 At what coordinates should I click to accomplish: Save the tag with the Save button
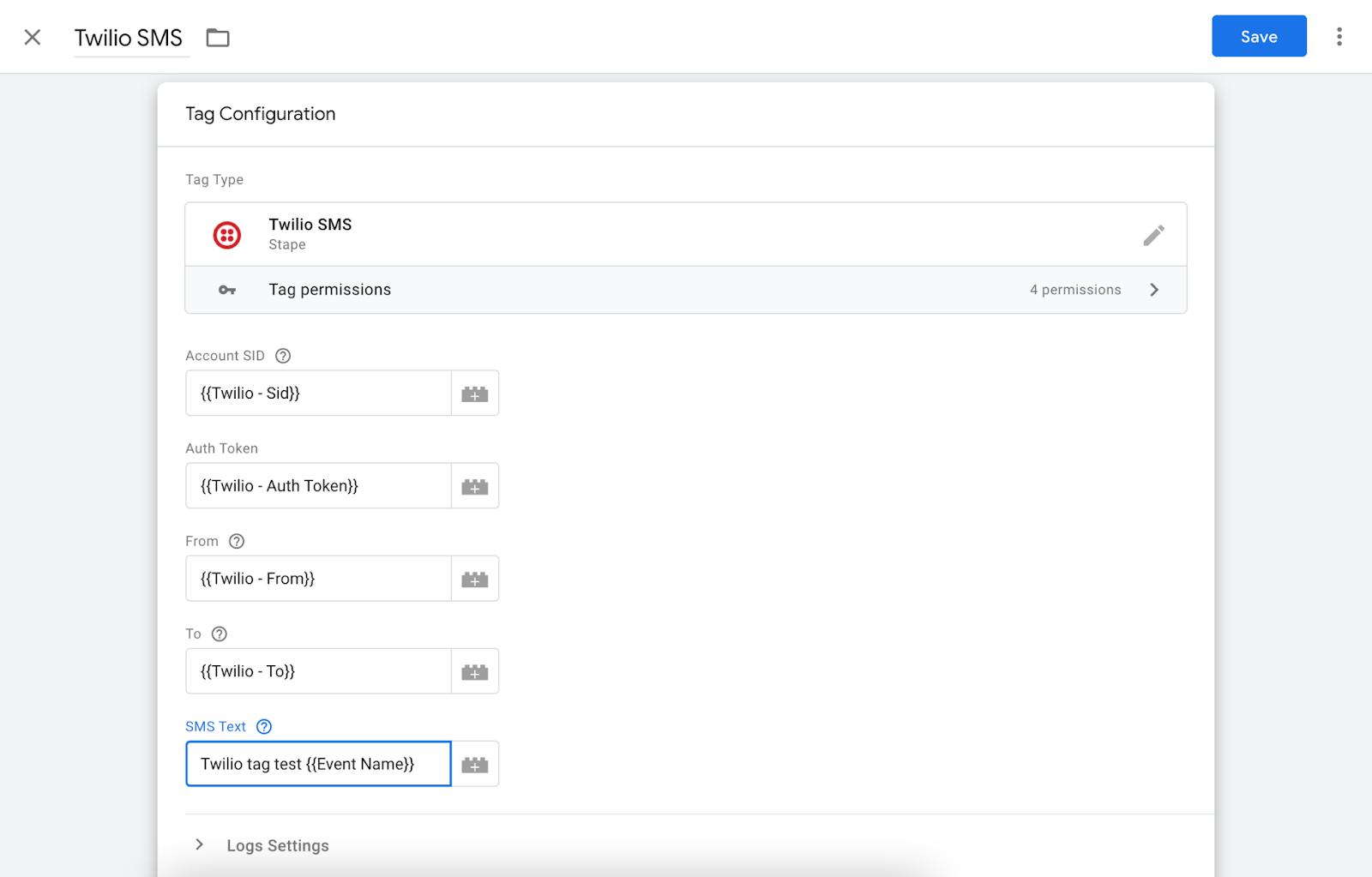[x=1259, y=36]
